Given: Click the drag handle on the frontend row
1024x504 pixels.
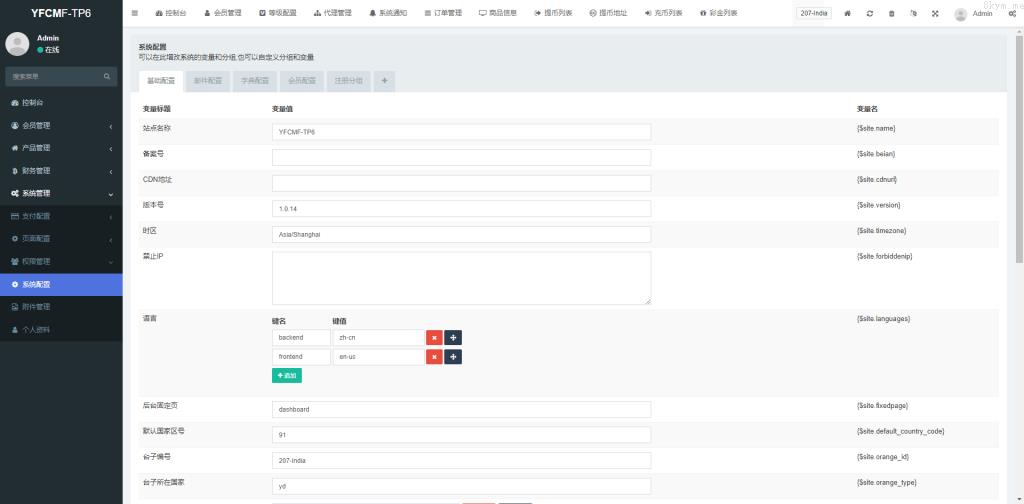Looking at the screenshot, I should point(453,357).
